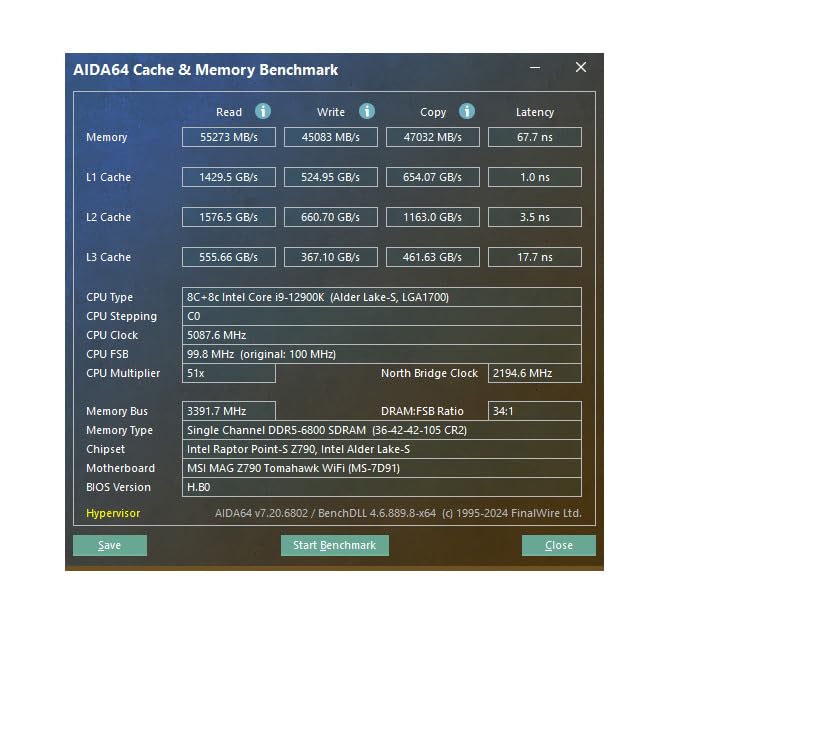The height and width of the screenshot is (751, 833).
Task: Select the North Bridge Clock value field
Action: point(534,373)
